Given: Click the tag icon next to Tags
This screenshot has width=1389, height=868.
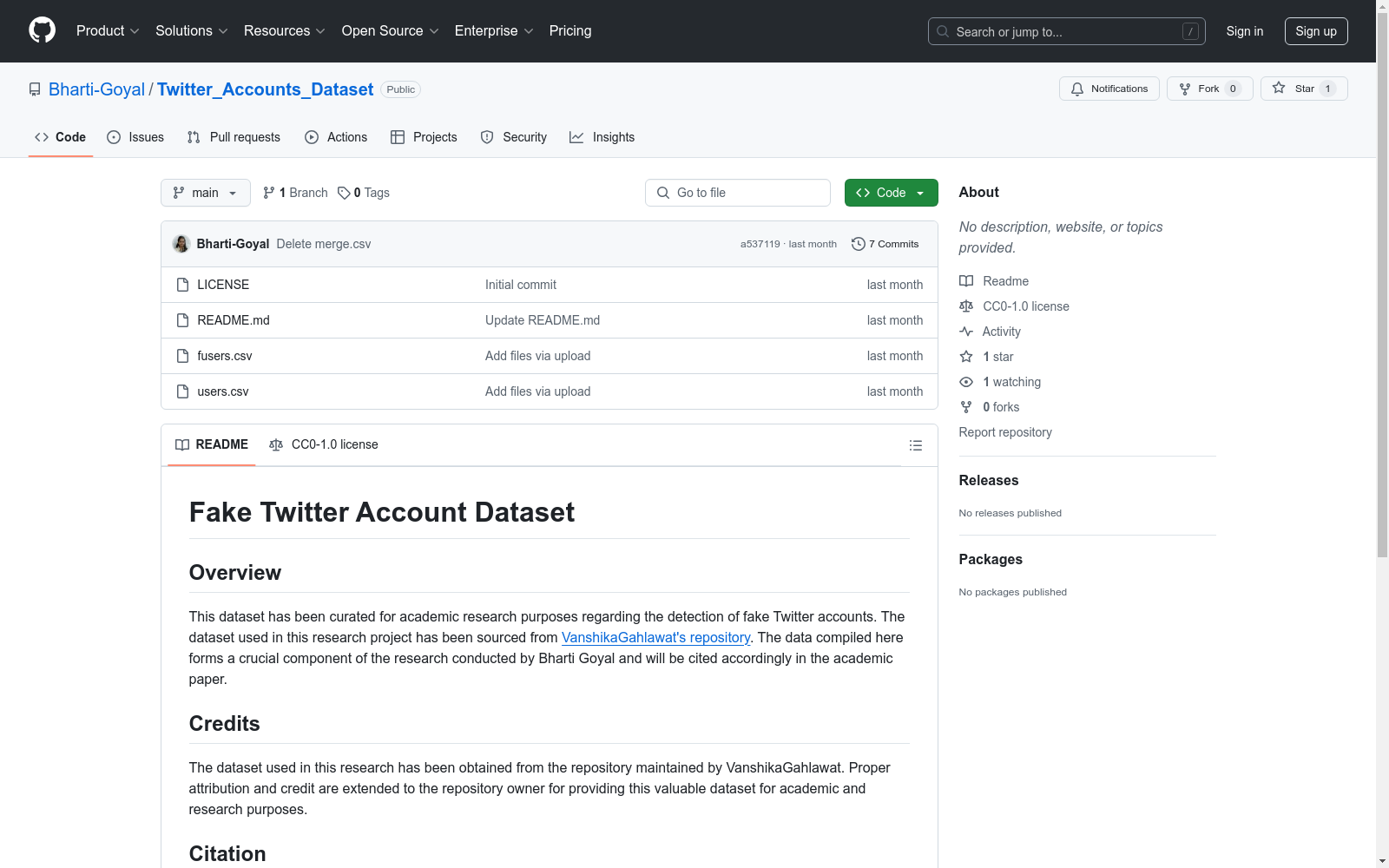Looking at the screenshot, I should (344, 193).
